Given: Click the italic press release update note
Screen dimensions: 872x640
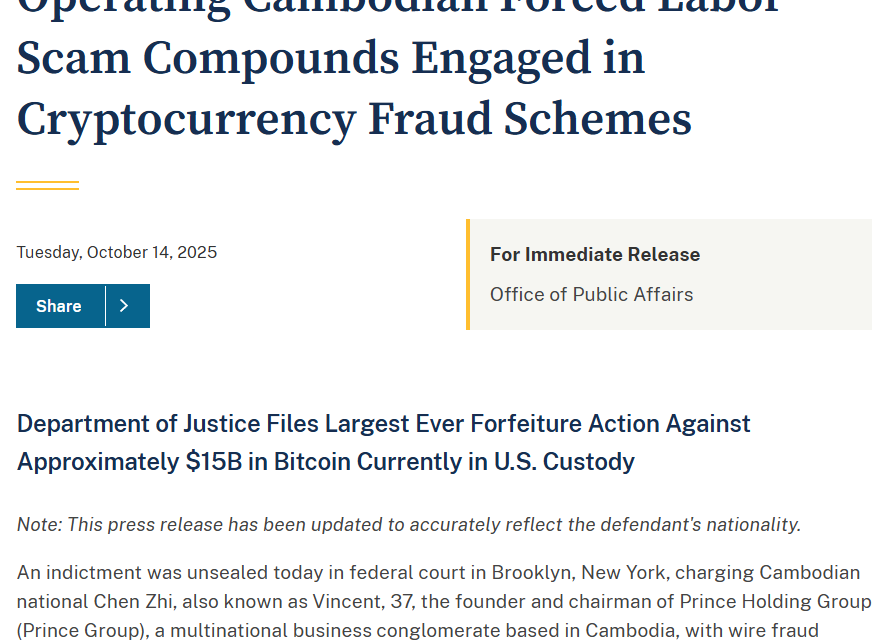Looking at the screenshot, I should 409,524.
